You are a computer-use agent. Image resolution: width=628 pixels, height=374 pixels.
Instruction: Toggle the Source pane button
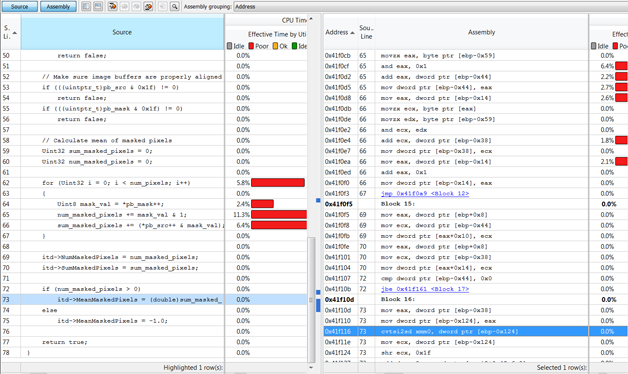pos(20,6)
